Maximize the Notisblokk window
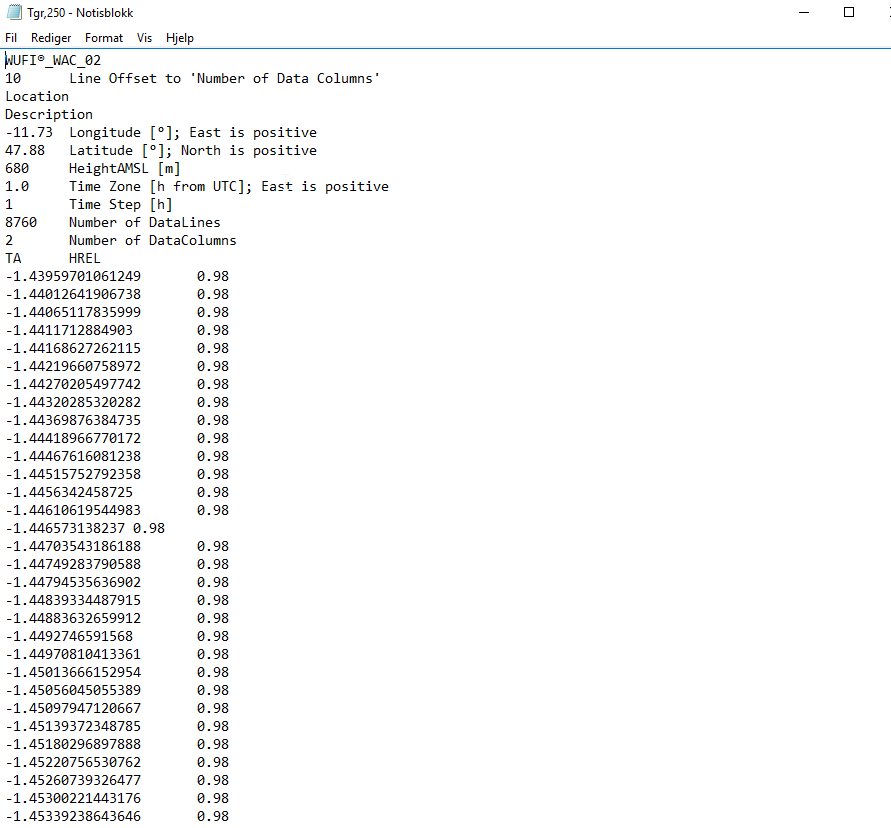 click(x=848, y=12)
